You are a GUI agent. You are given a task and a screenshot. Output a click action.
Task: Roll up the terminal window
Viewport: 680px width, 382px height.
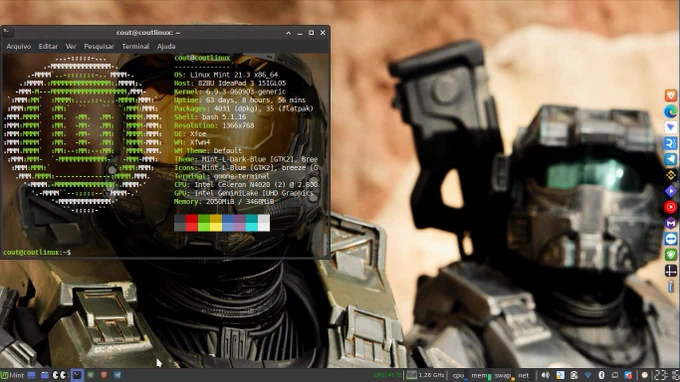coord(288,33)
